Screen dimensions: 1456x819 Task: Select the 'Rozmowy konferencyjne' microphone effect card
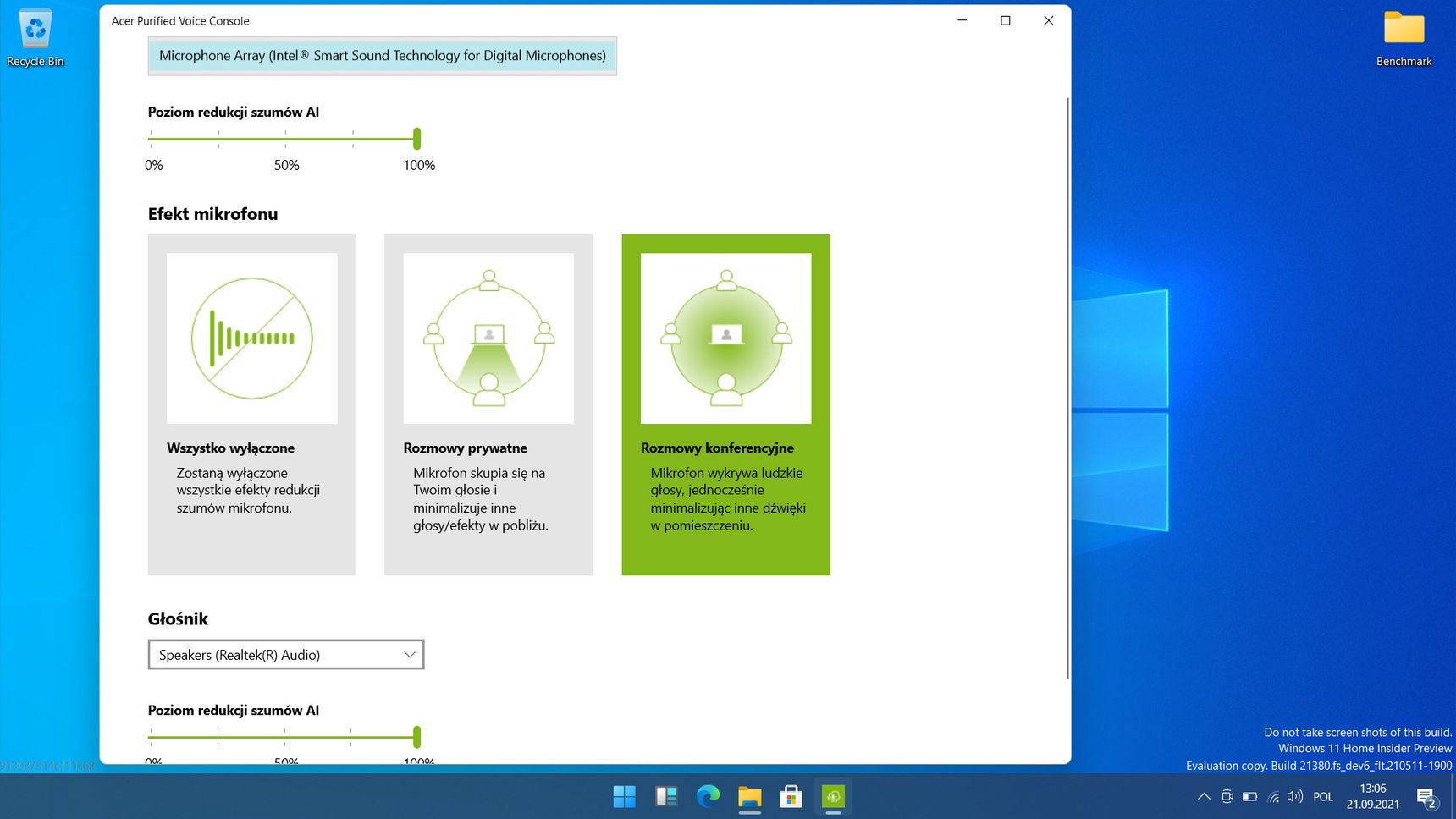point(725,404)
